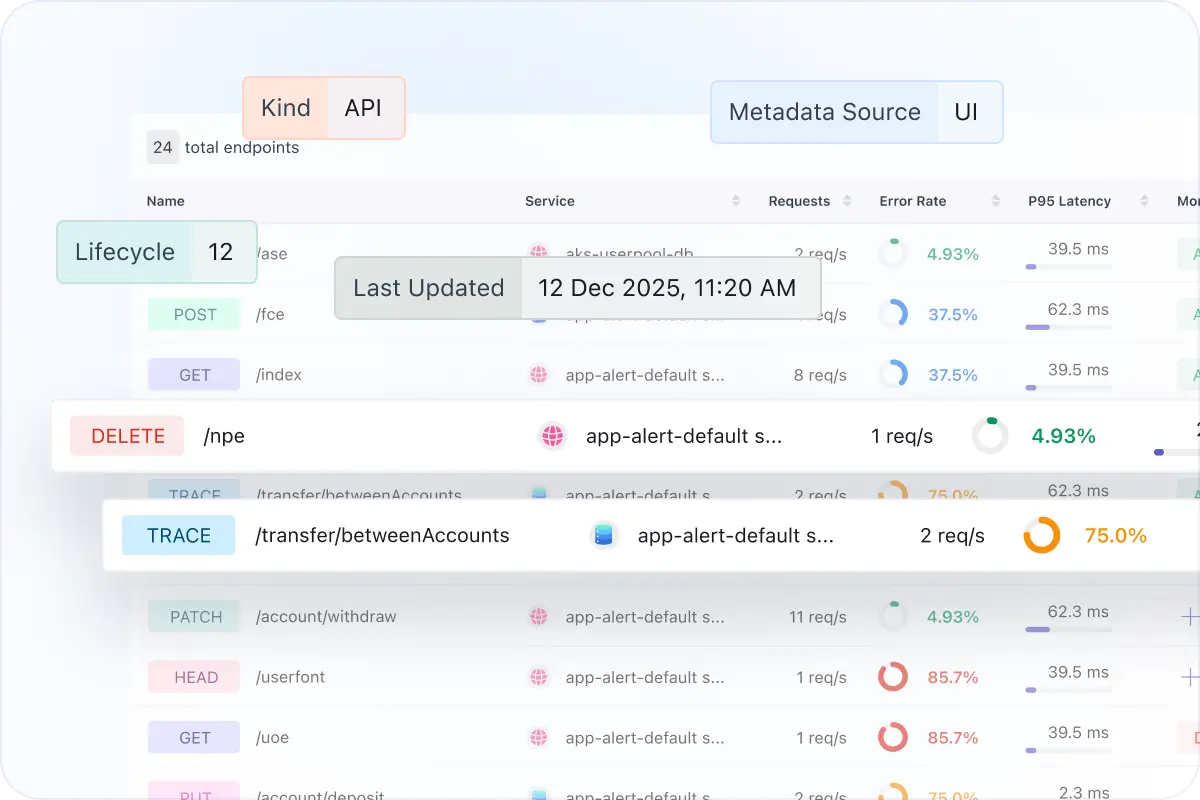Click the blue TRACE method badge
The image size is (1200, 800).
coord(178,536)
